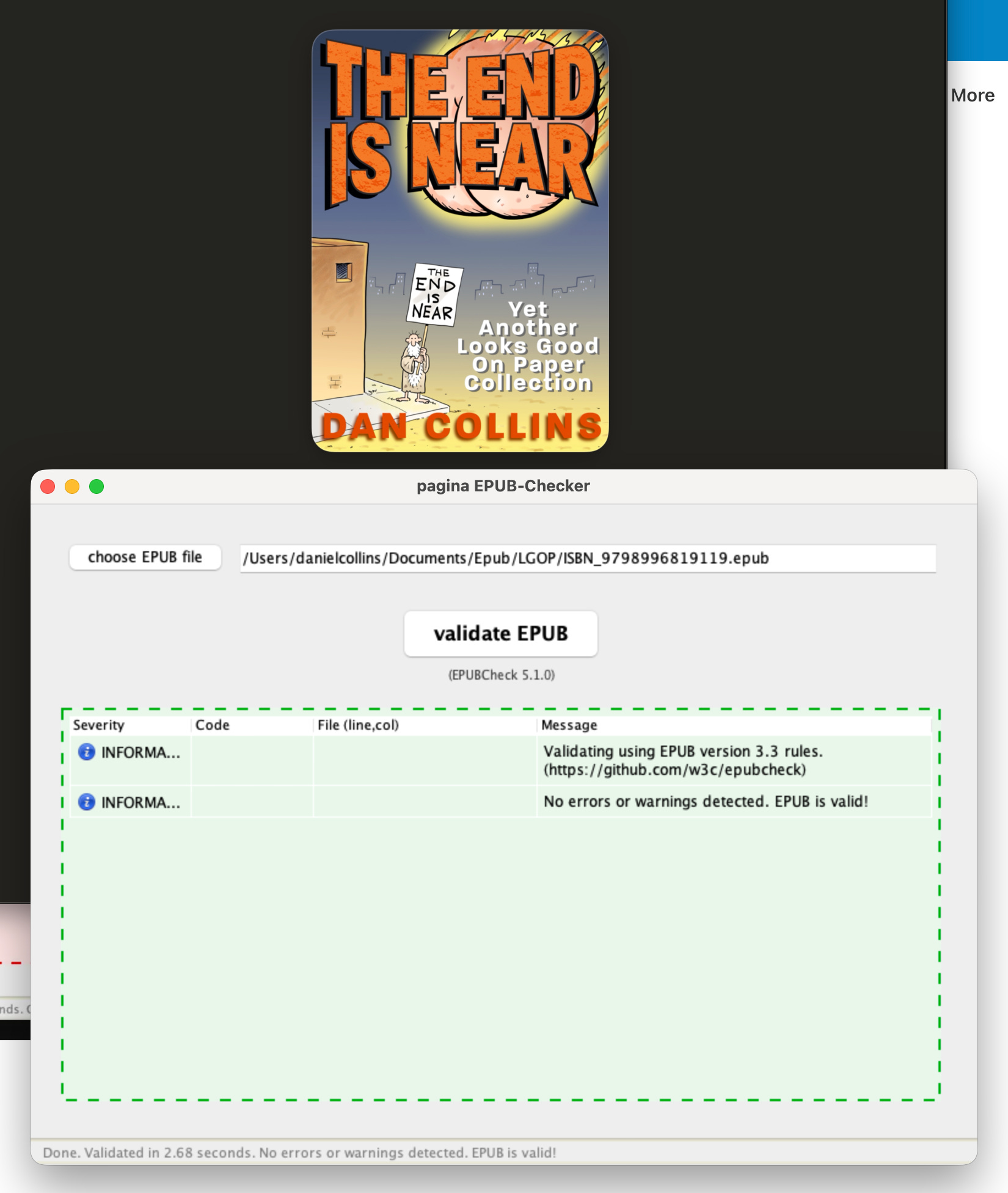Click the Message column header
Viewport: 1008px width, 1193px height.
click(734, 725)
